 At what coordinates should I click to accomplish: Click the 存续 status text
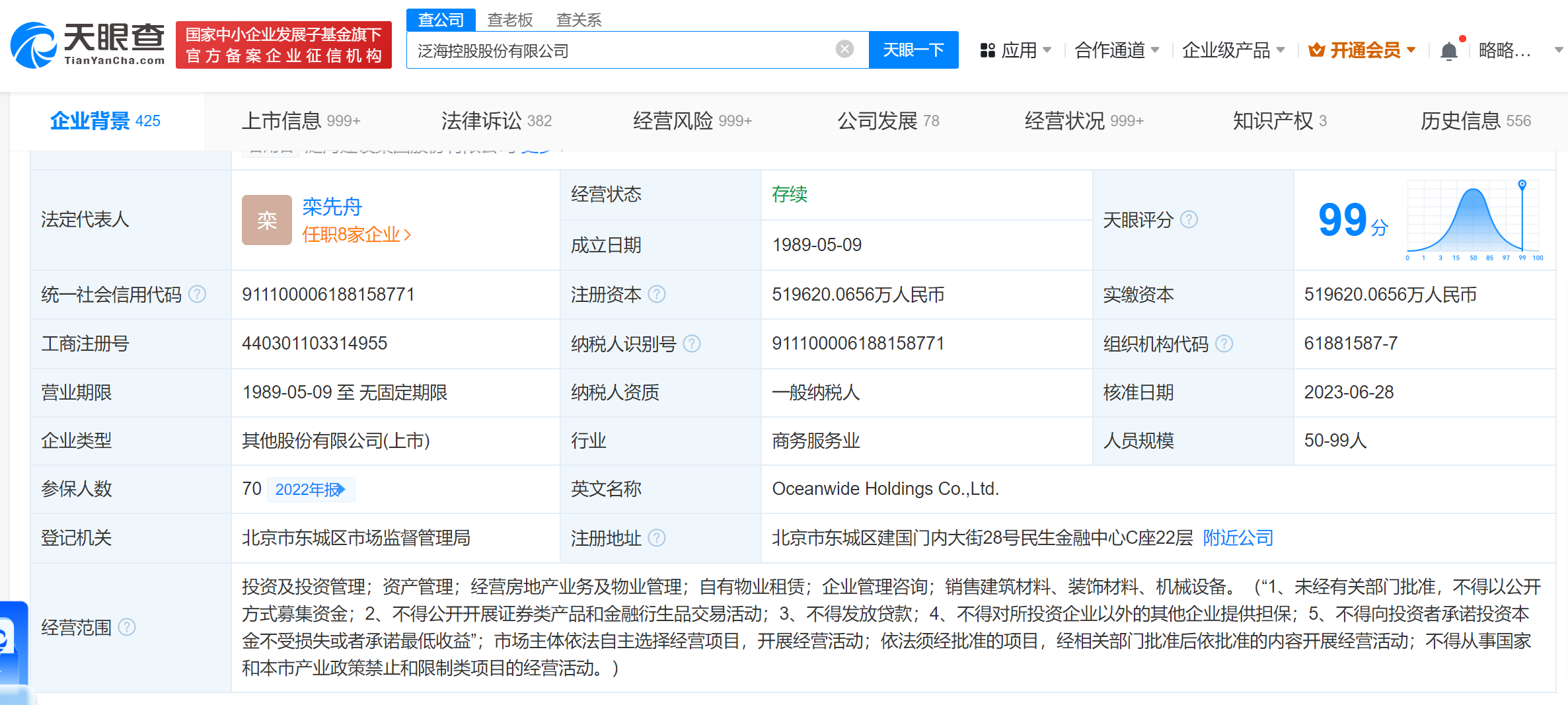pos(790,194)
